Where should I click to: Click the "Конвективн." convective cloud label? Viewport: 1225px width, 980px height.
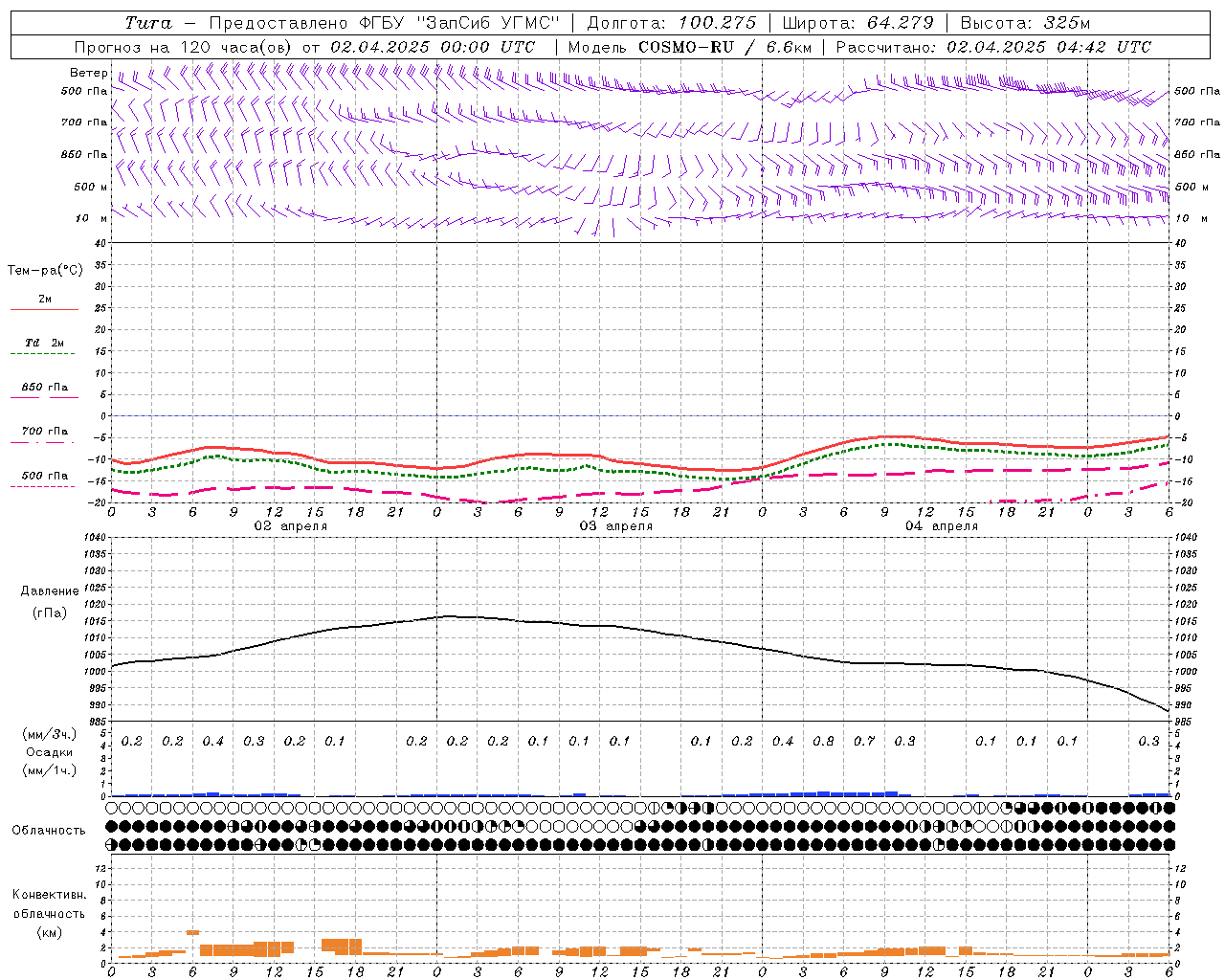[49, 895]
